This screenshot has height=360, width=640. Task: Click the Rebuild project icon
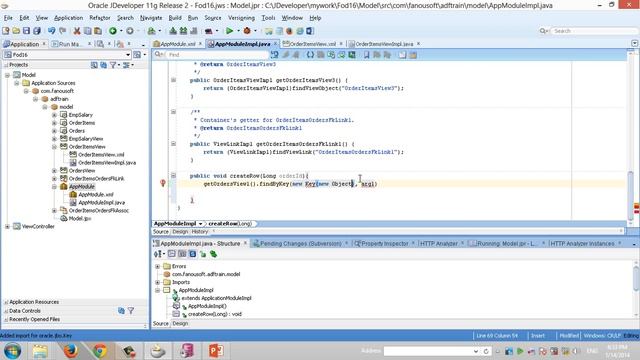(183, 31)
